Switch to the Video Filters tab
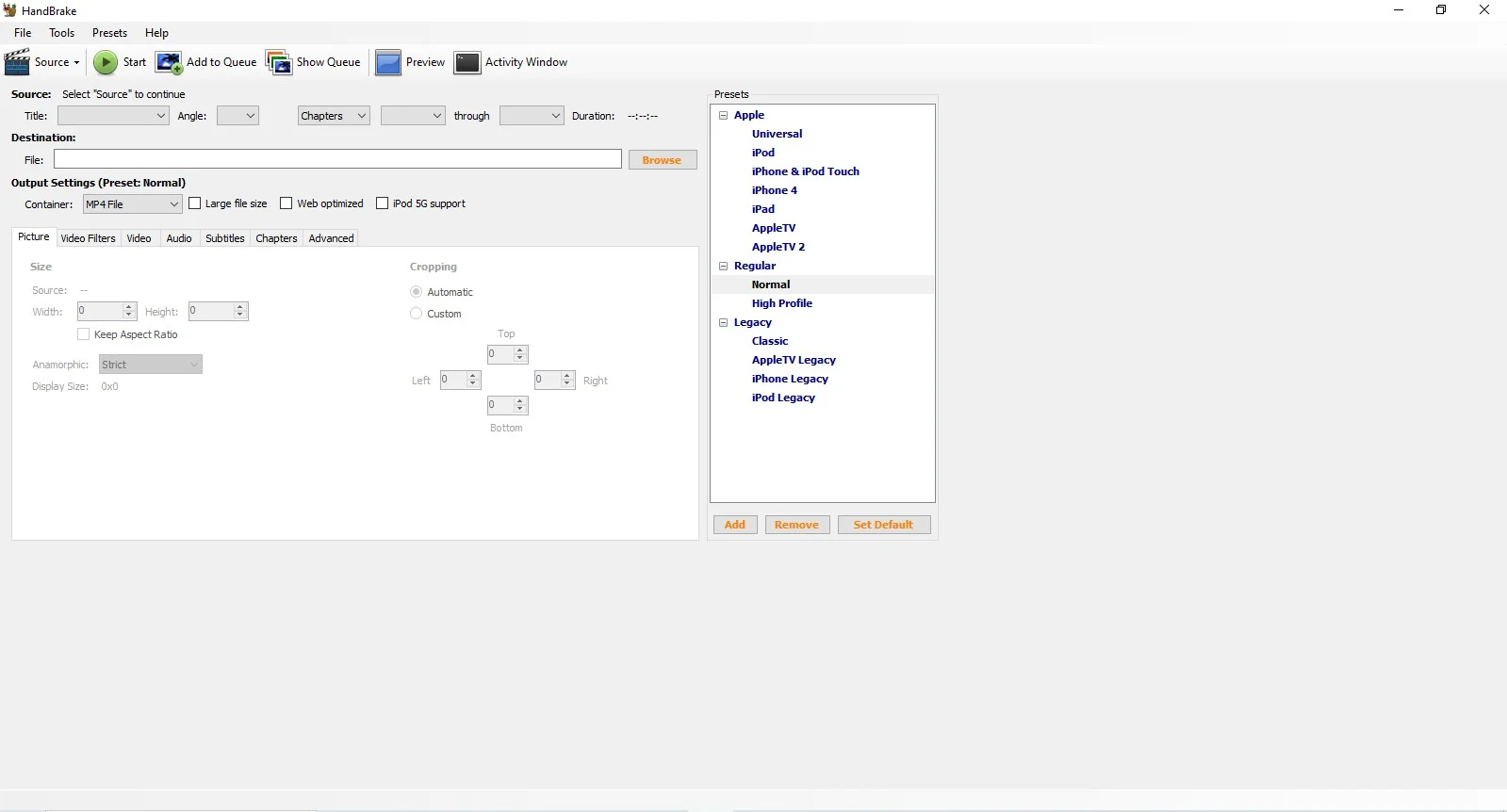The width and height of the screenshot is (1507, 812). click(x=88, y=238)
